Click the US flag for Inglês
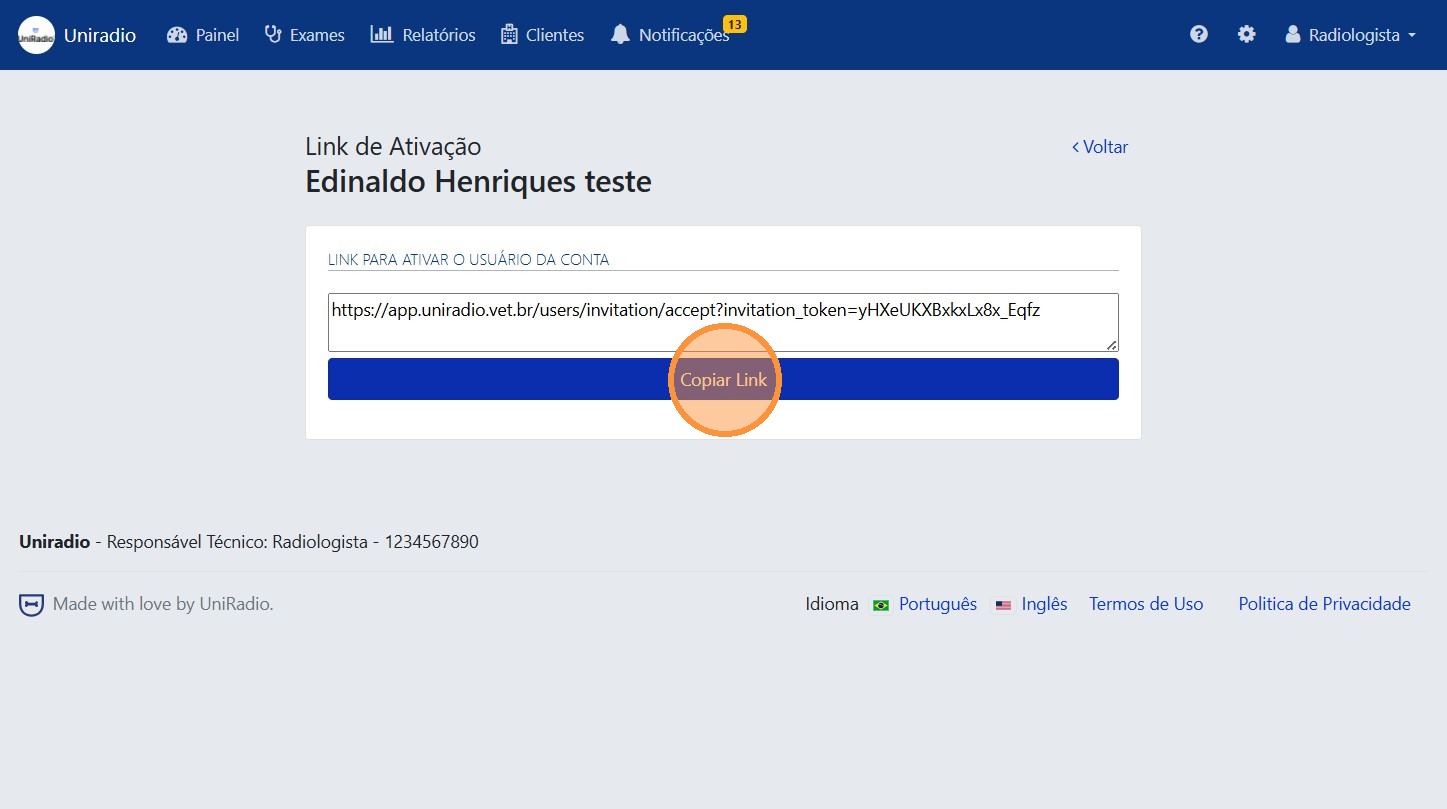Image resolution: width=1447 pixels, height=809 pixels. pos(1003,605)
